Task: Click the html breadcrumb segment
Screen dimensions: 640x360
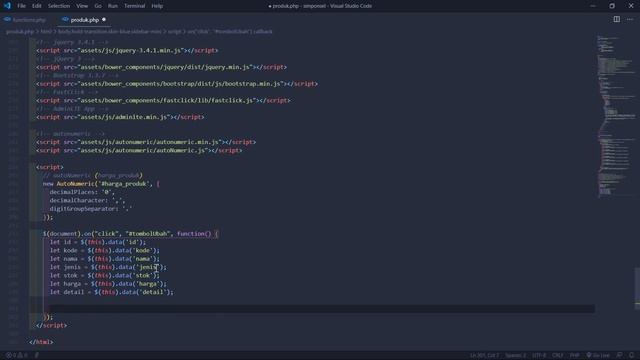Action: point(46,31)
